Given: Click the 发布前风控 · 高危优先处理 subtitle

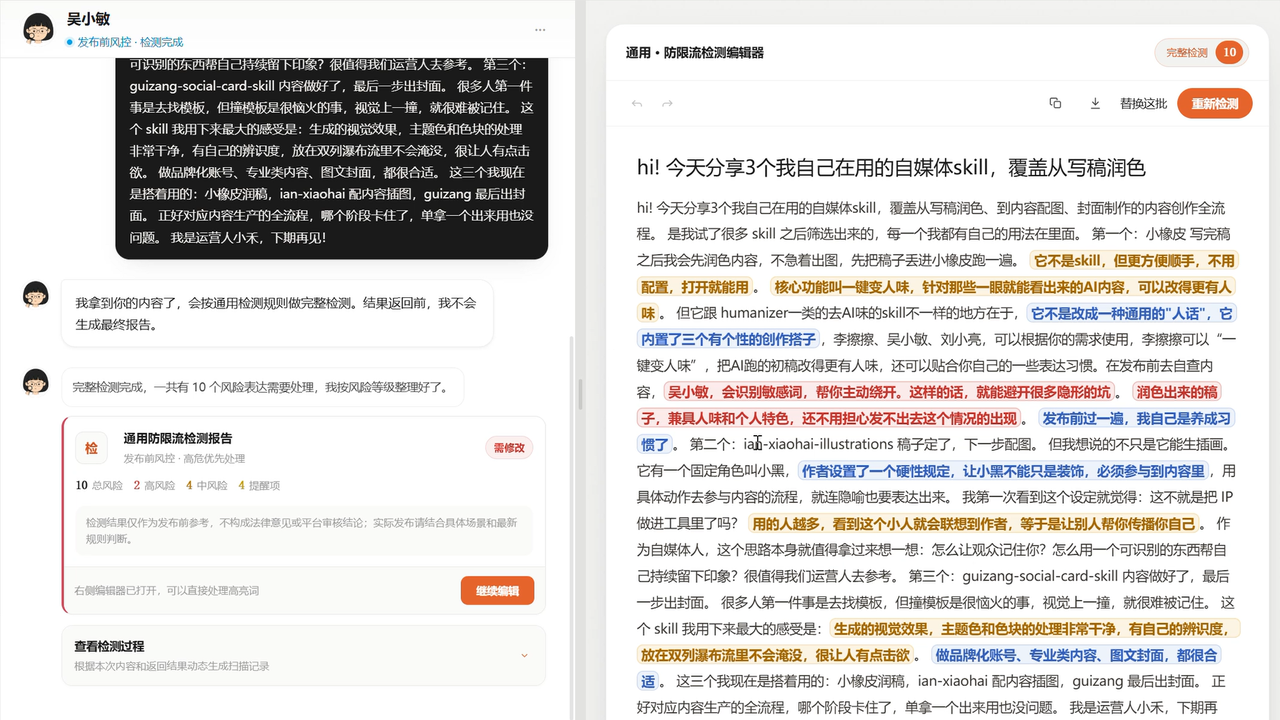Looking at the screenshot, I should pyautogui.click(x=184, y=459).
